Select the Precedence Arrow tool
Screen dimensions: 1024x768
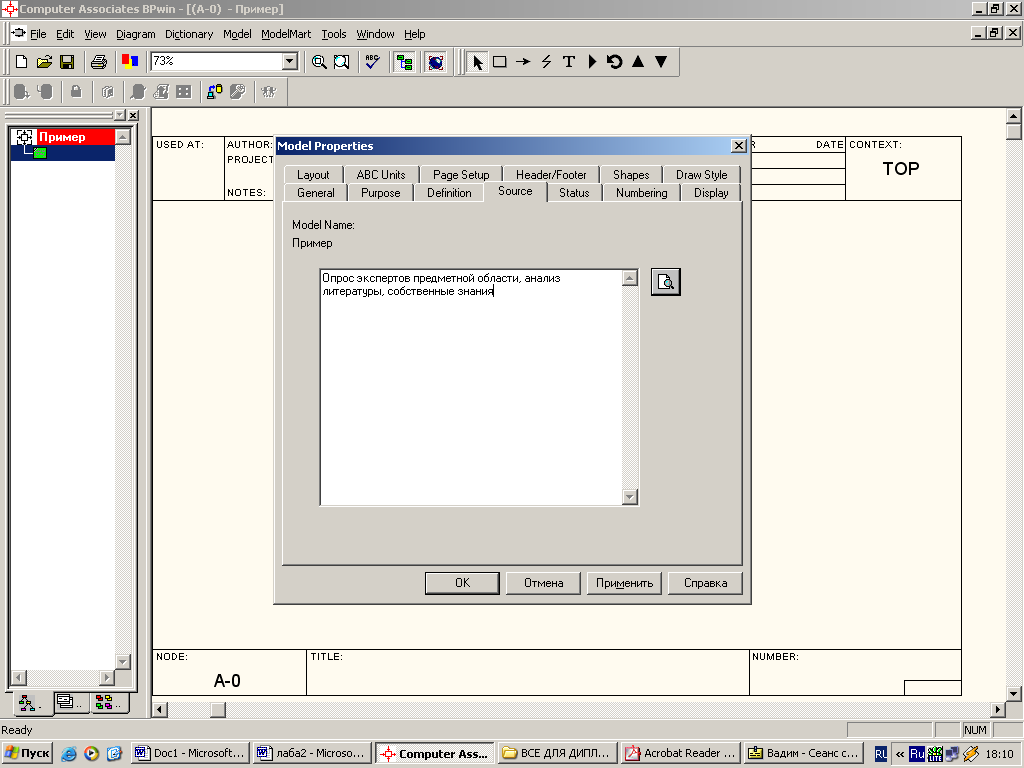[523, 62]
